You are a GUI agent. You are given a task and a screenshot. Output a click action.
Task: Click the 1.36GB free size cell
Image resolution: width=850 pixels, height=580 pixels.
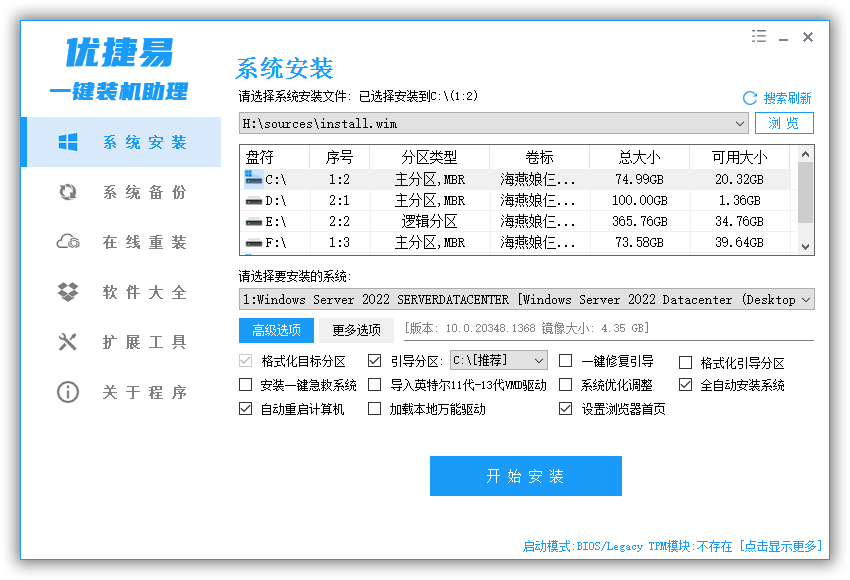(x=739, y=201)
